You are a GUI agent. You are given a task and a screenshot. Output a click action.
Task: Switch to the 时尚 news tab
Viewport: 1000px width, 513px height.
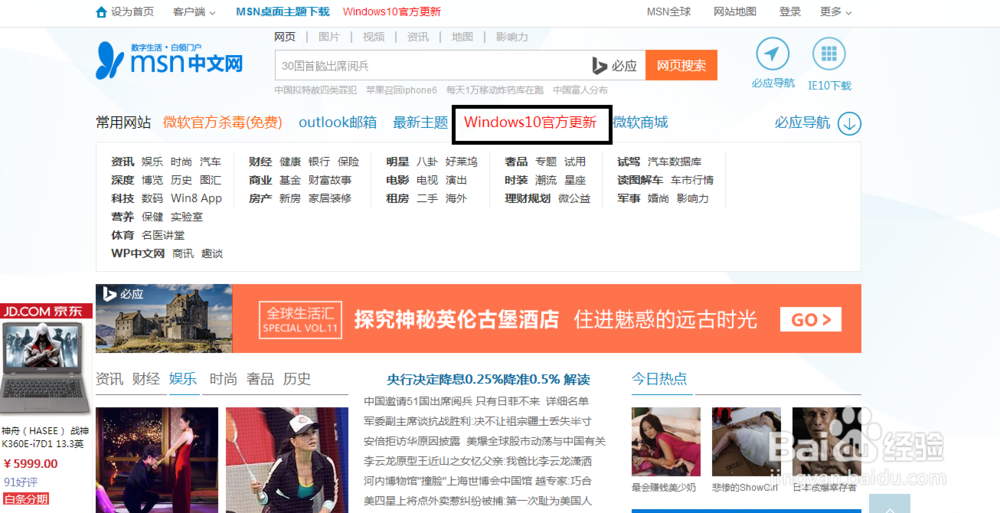223,379
